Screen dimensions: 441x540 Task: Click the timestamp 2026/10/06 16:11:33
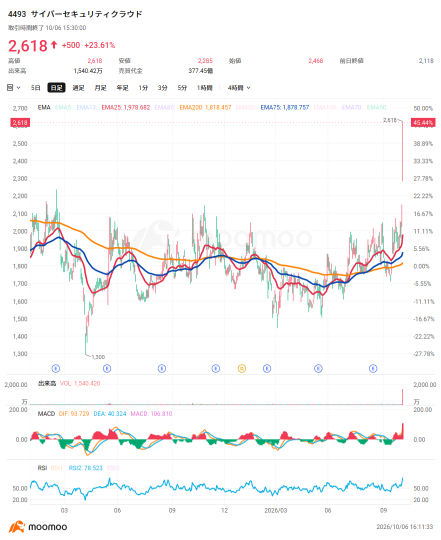pyautogui.click(x=405, y=527)
